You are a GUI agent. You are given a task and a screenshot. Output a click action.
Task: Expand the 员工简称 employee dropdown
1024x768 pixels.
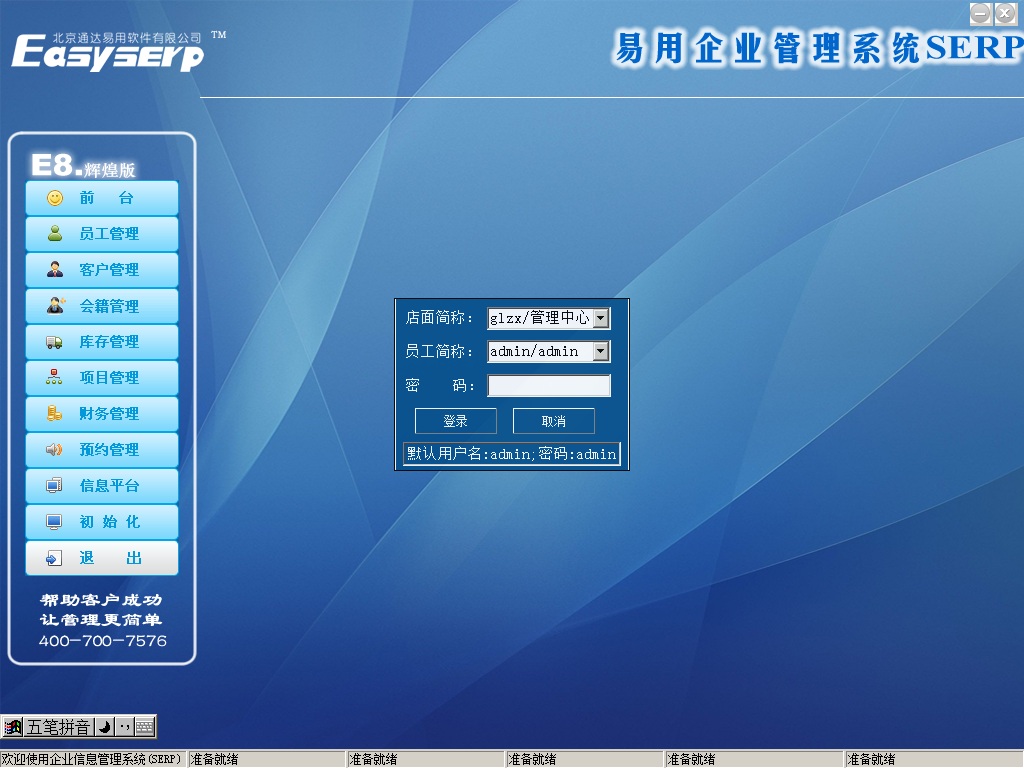pos(601,351)
